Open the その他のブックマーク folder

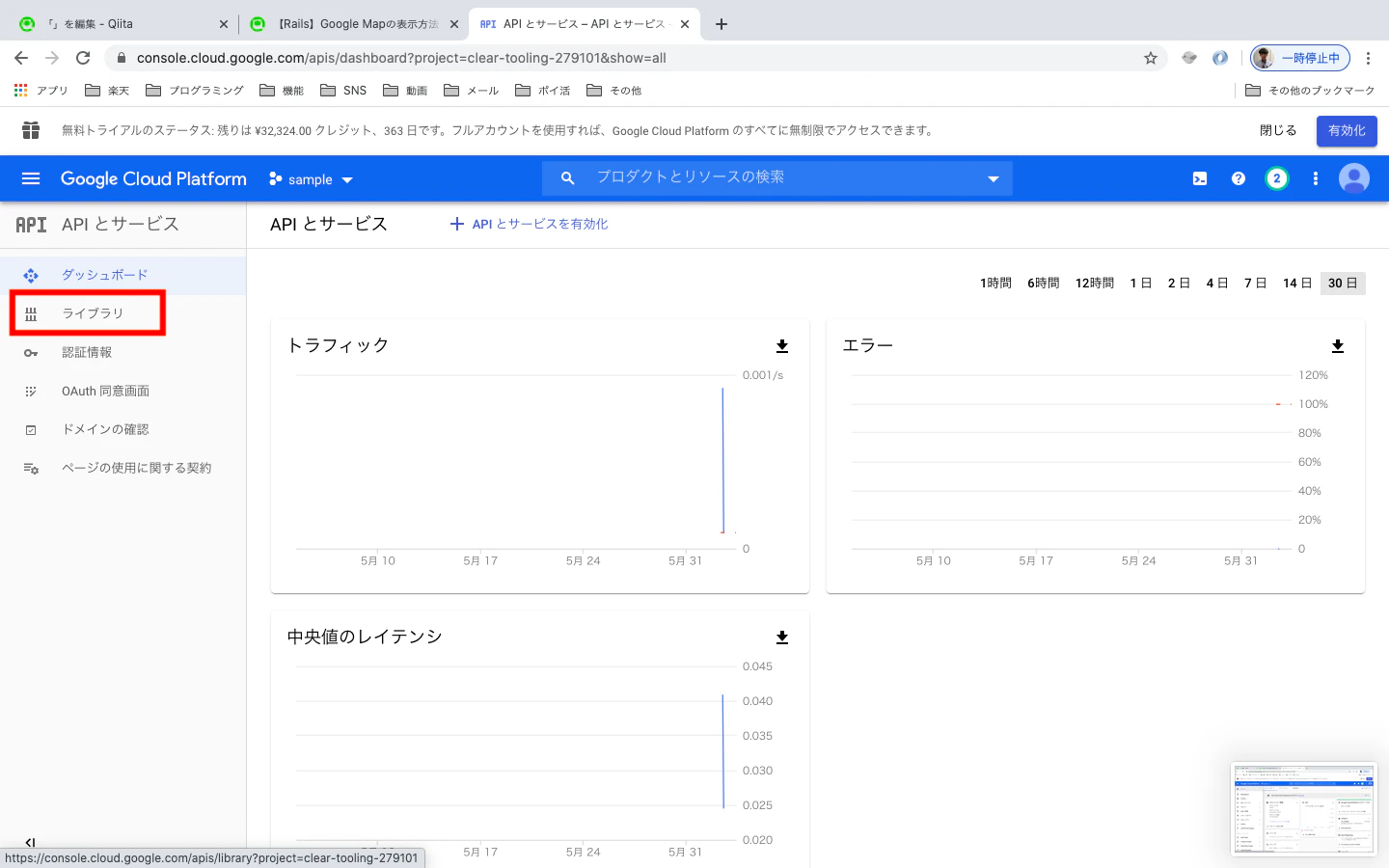(x=1310, y=91)
